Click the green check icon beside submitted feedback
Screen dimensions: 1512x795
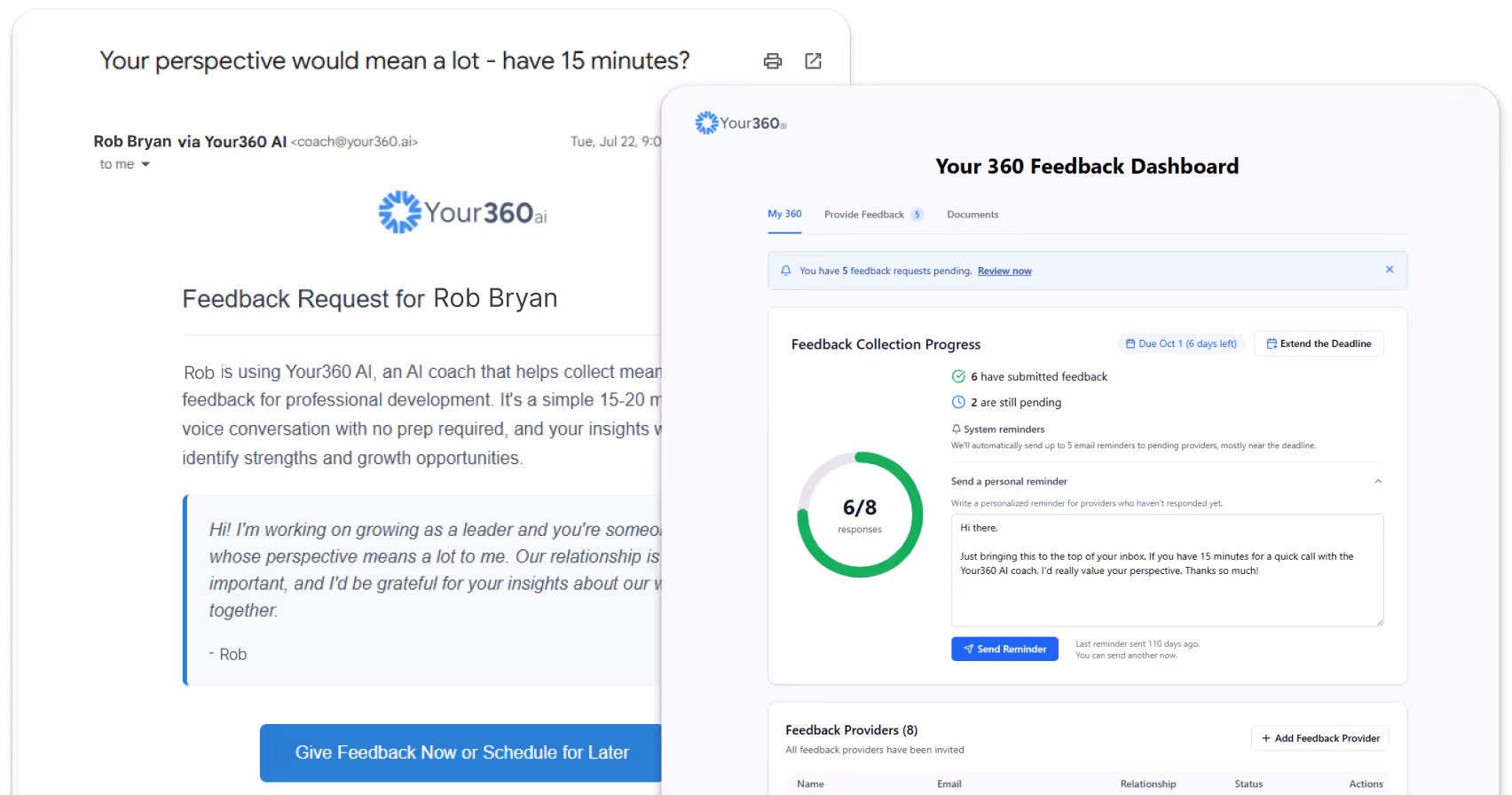(x=958, y=377)
